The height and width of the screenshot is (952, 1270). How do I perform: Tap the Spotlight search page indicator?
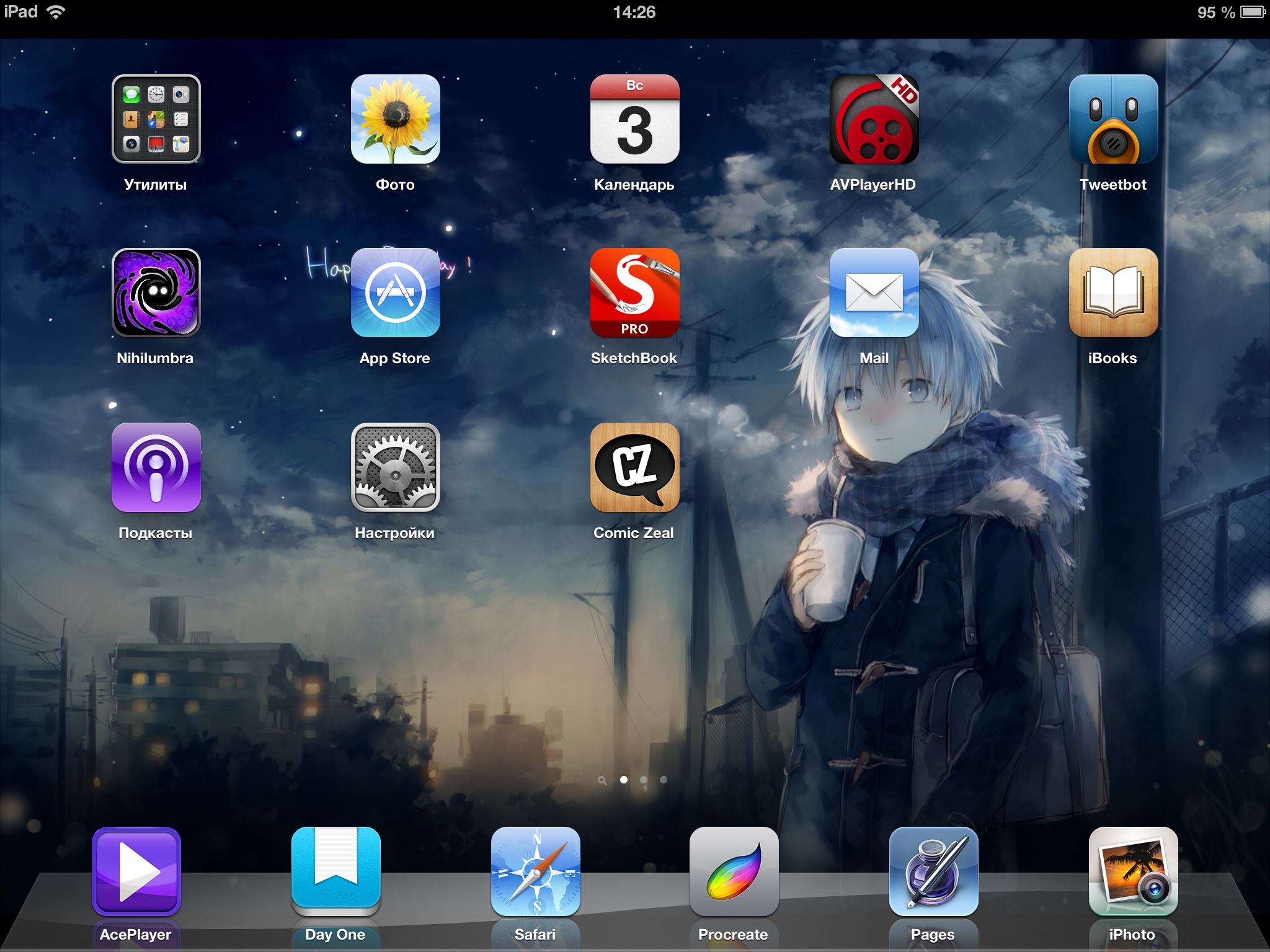602,780
